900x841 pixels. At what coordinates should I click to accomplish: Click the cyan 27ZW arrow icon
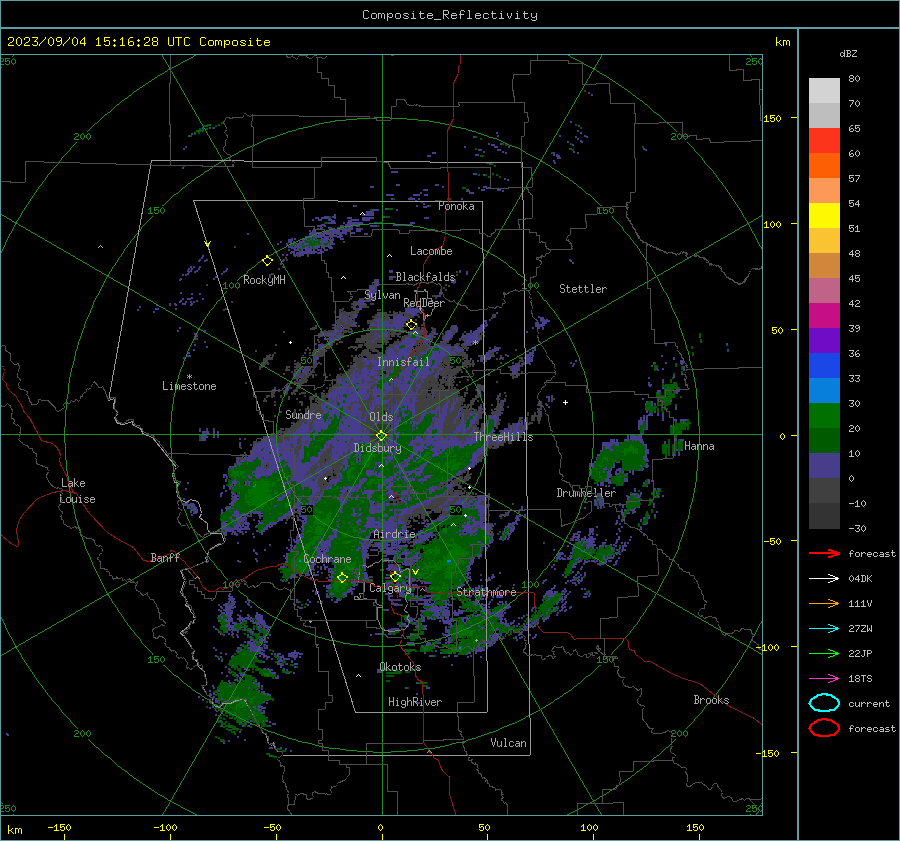click(824, 629)
